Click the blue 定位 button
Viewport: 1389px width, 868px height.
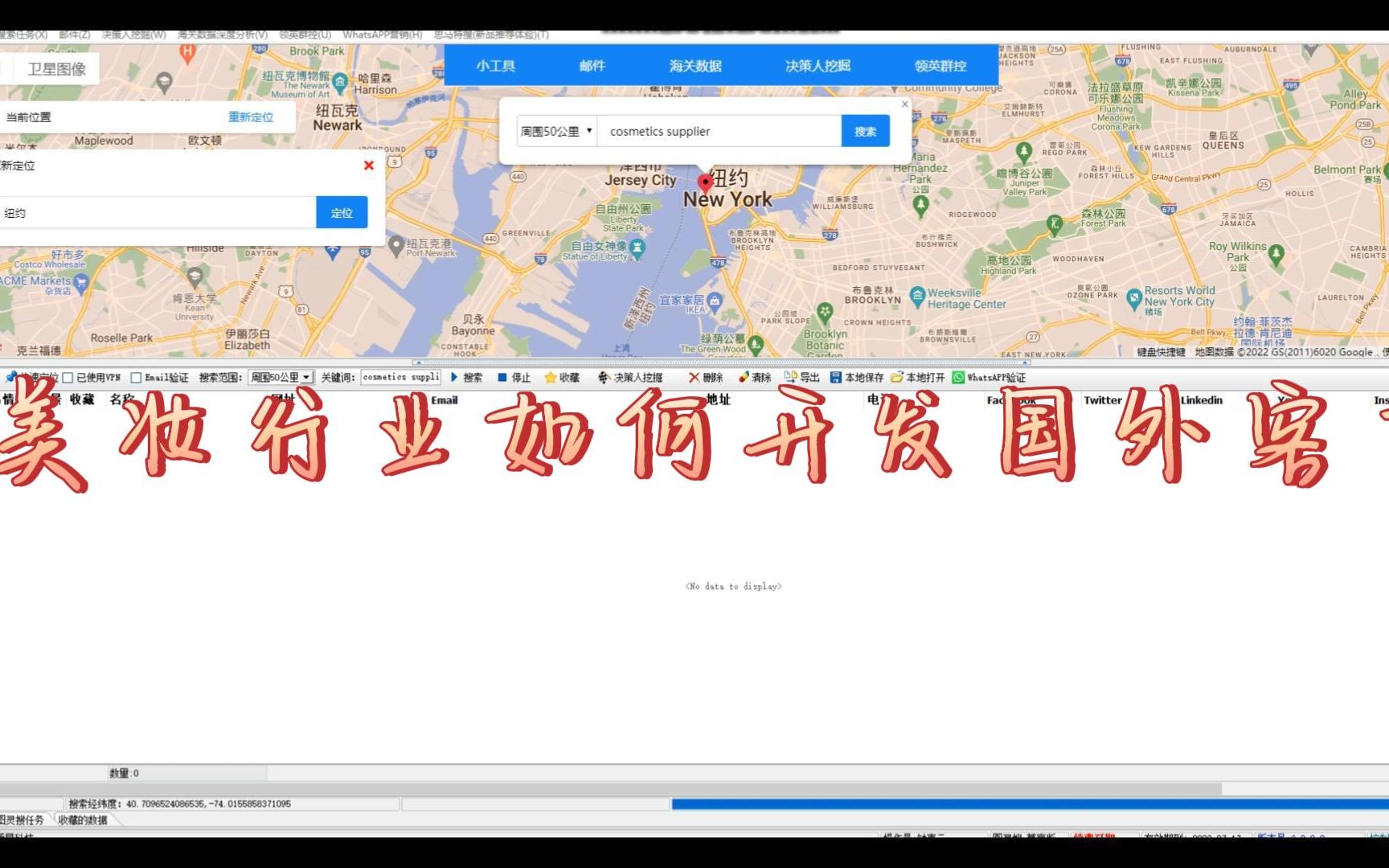tap(342, 212)
